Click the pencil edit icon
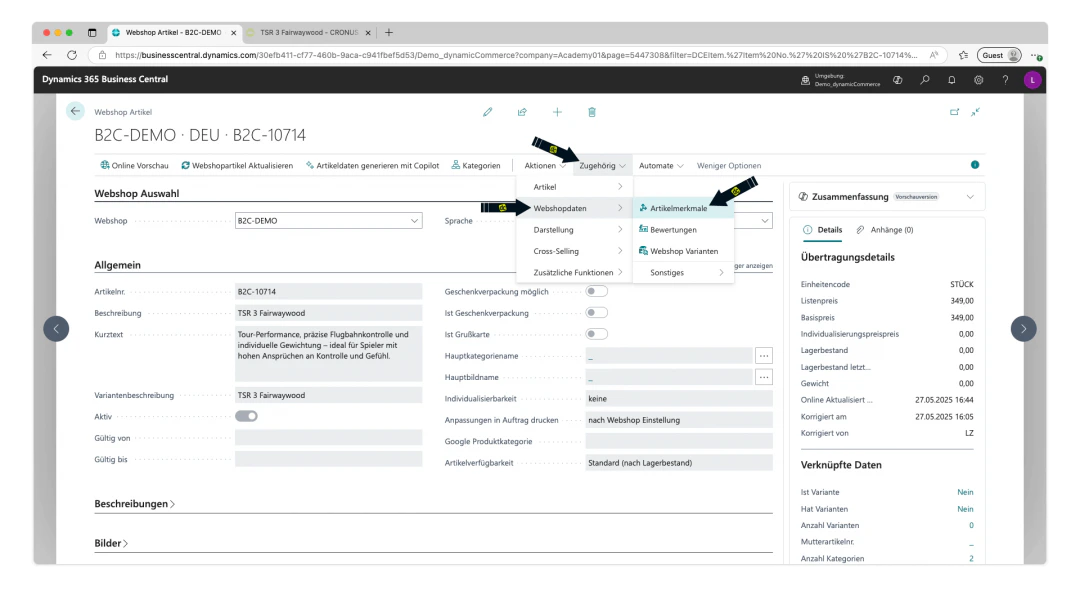Viewport: 1080px width, 608px height. click(488, 112)
